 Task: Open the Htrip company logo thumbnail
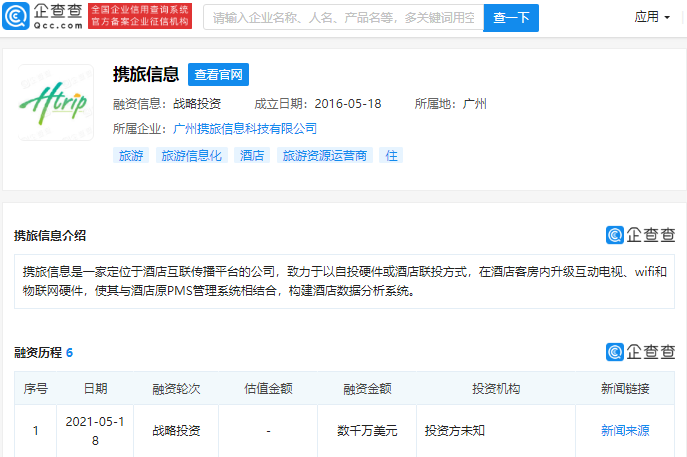[x=56, y=103]
